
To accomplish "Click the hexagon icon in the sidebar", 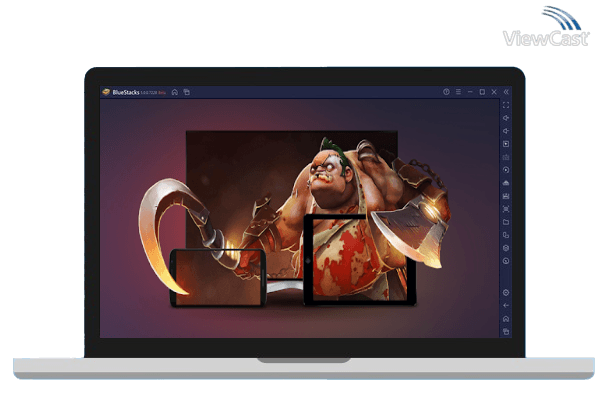I will point(506,248).
